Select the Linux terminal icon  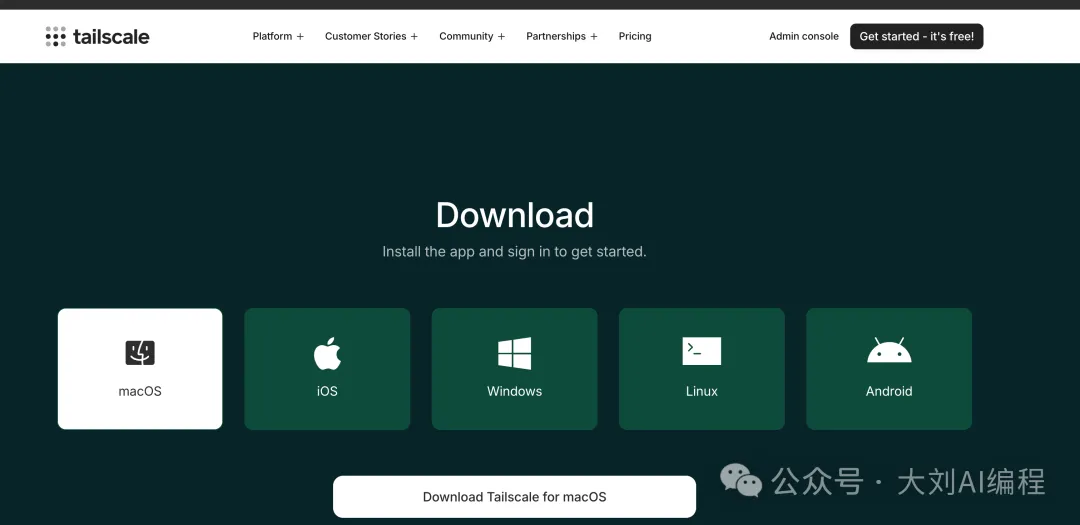click(701, 351)
